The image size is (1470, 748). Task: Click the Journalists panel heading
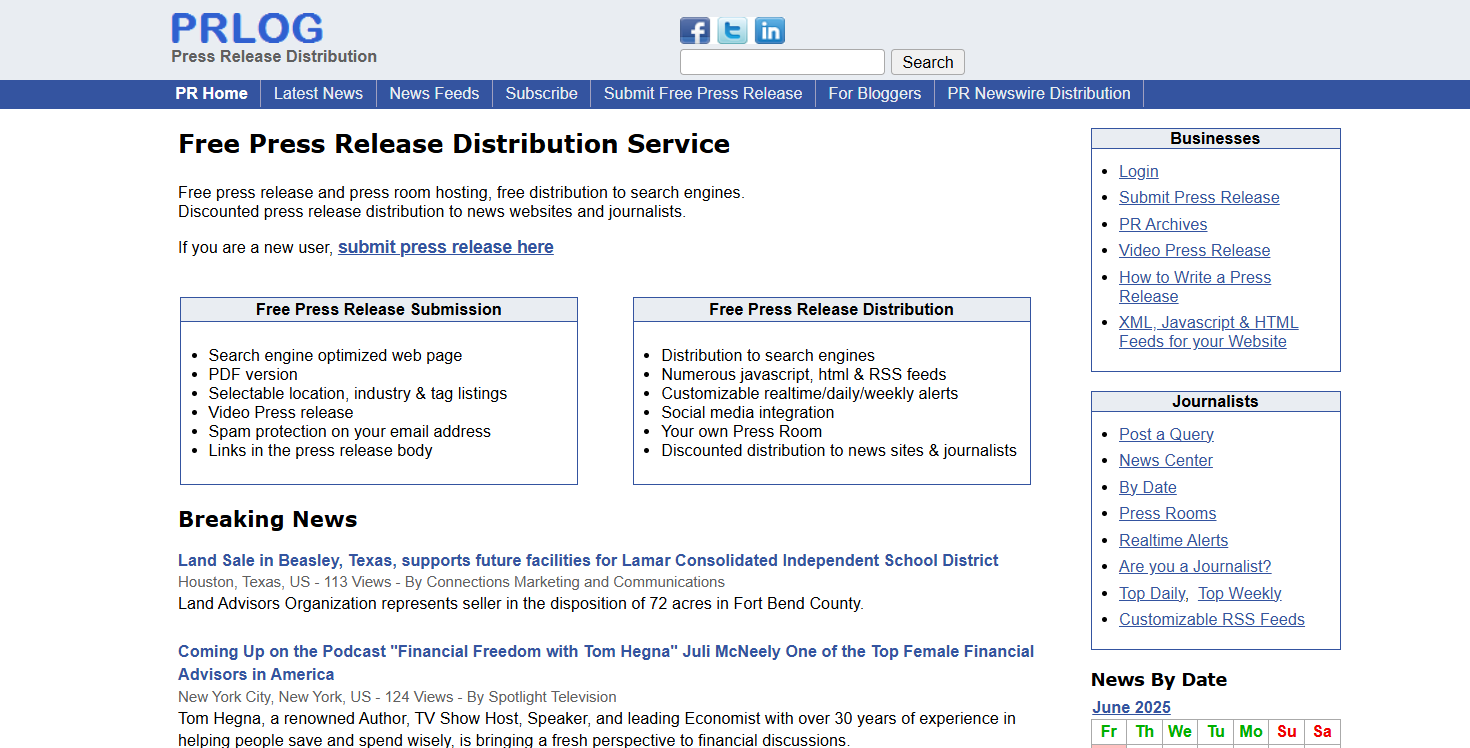1215,401
